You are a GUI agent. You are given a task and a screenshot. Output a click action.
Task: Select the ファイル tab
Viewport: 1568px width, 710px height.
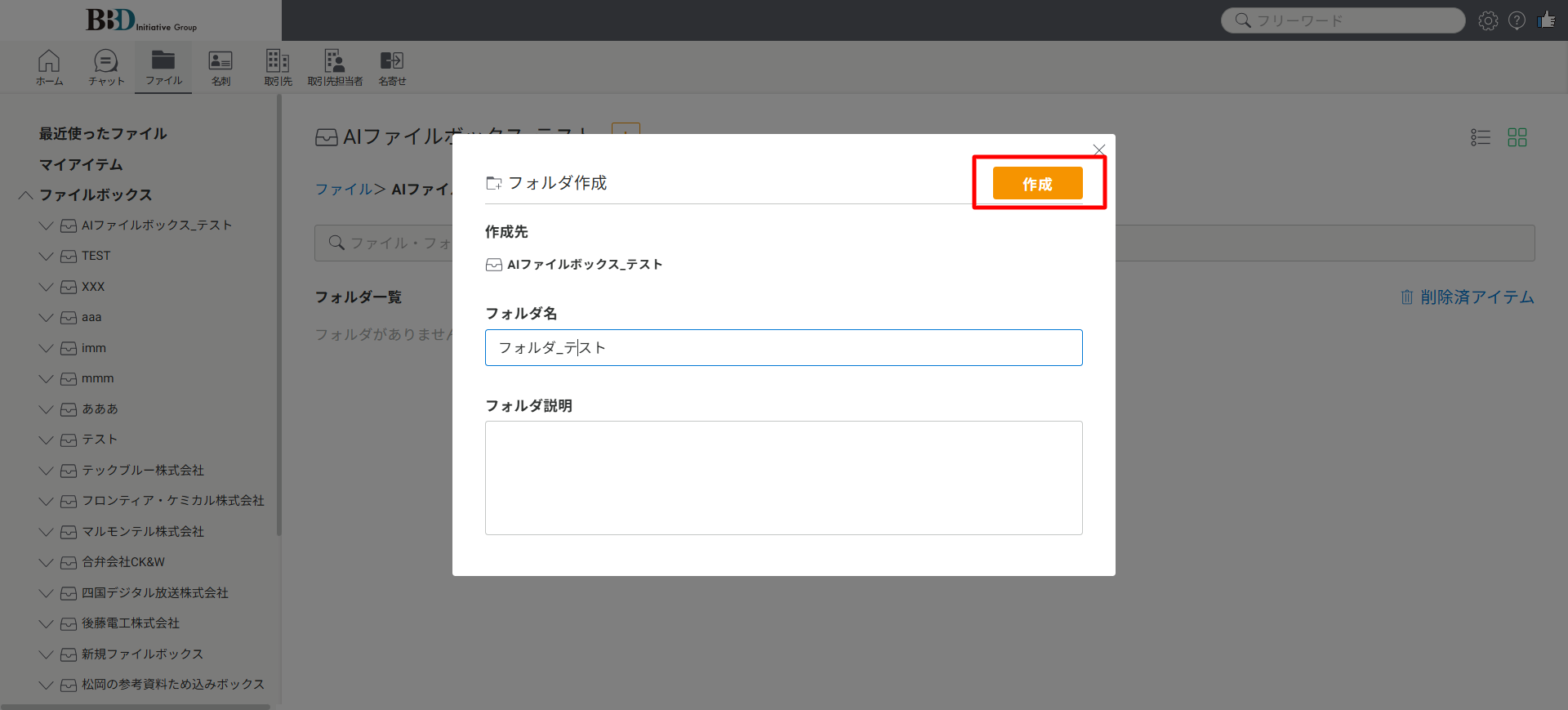point(163,66)
